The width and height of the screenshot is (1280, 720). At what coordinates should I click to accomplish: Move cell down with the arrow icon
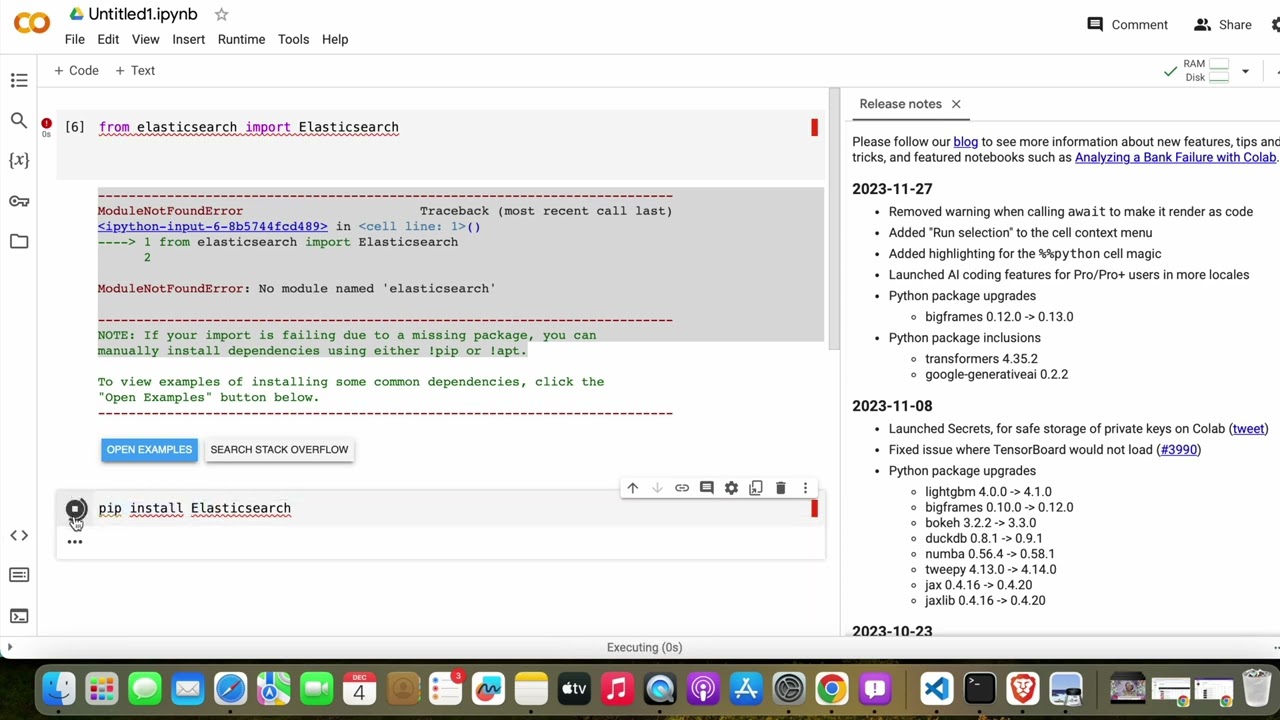(657, 488)
